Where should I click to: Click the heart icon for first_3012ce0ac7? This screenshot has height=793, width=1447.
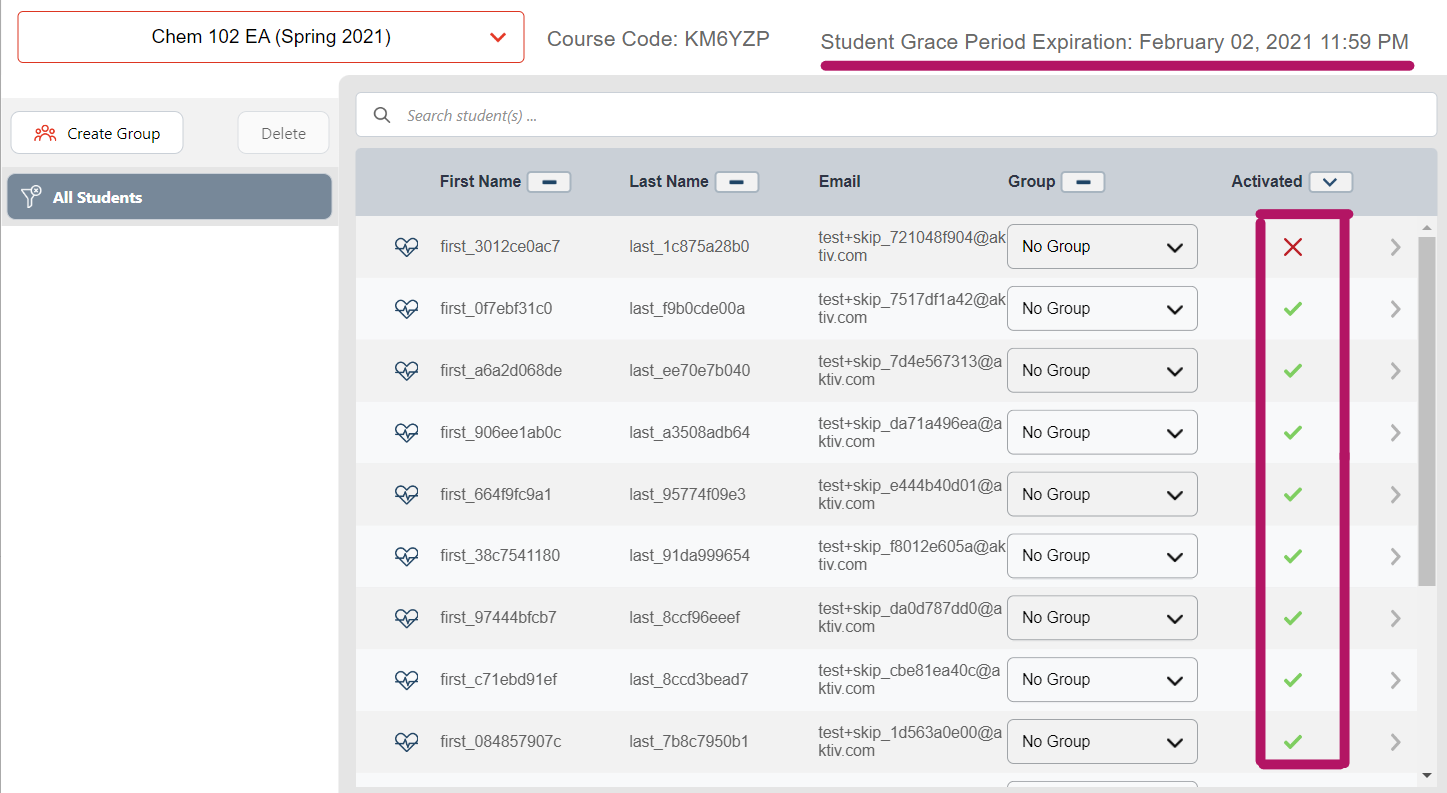[406, 246]
